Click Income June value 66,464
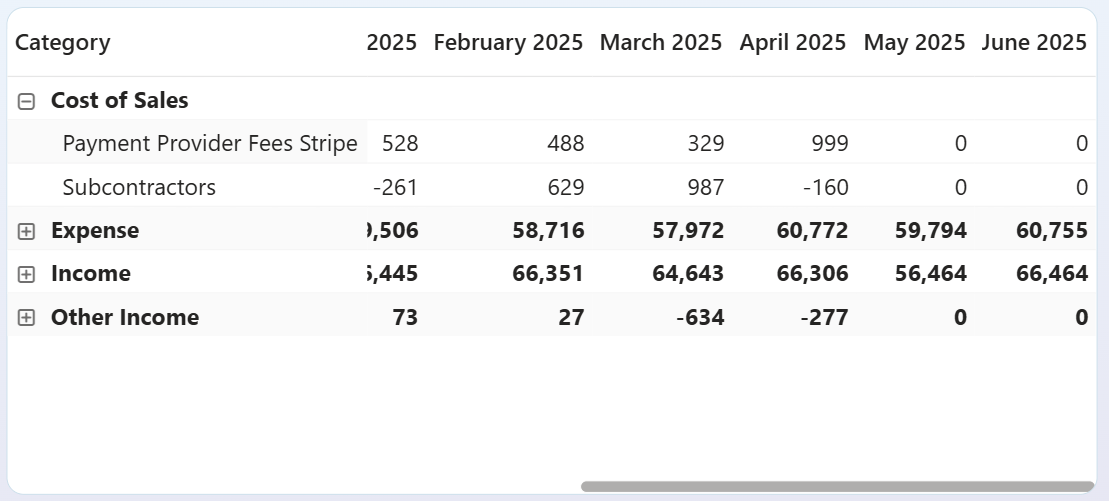The image size is (1109, 501). (x=1052, y=274)
